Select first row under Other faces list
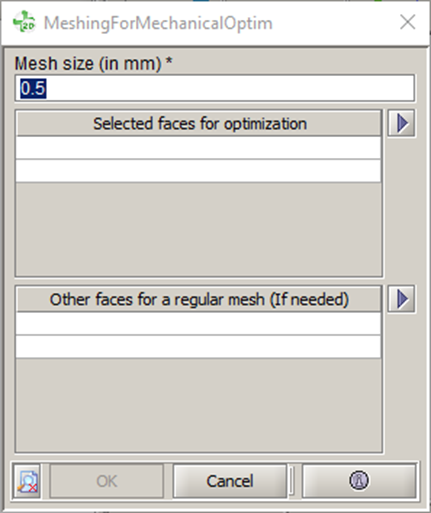Screen dimensions: 431x513 [x=199, y=324]
